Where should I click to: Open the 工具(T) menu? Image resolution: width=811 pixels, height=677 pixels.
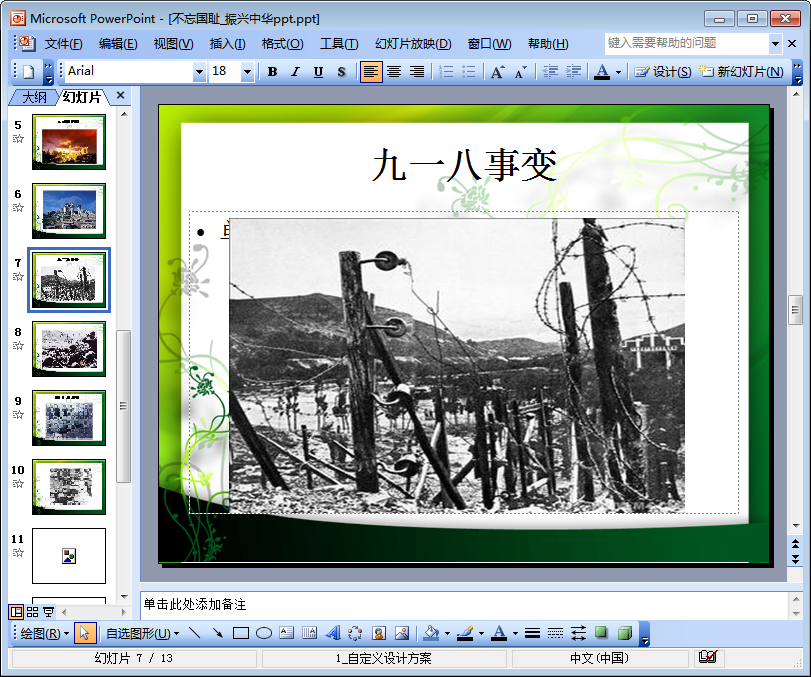coord(339,44)
